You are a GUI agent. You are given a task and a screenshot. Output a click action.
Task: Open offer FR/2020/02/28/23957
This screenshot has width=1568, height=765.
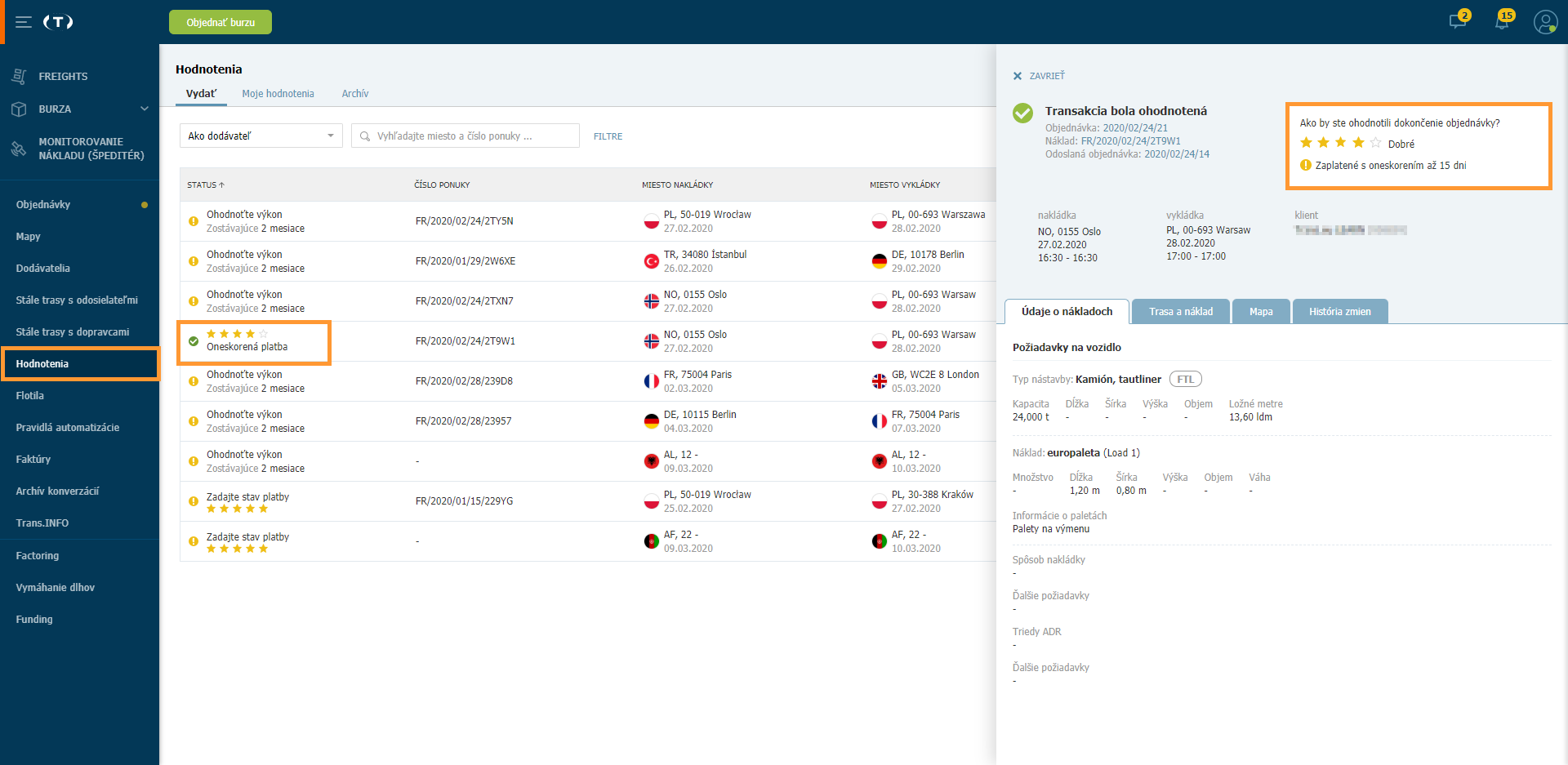pyautogui.click(x=463, y=421)
